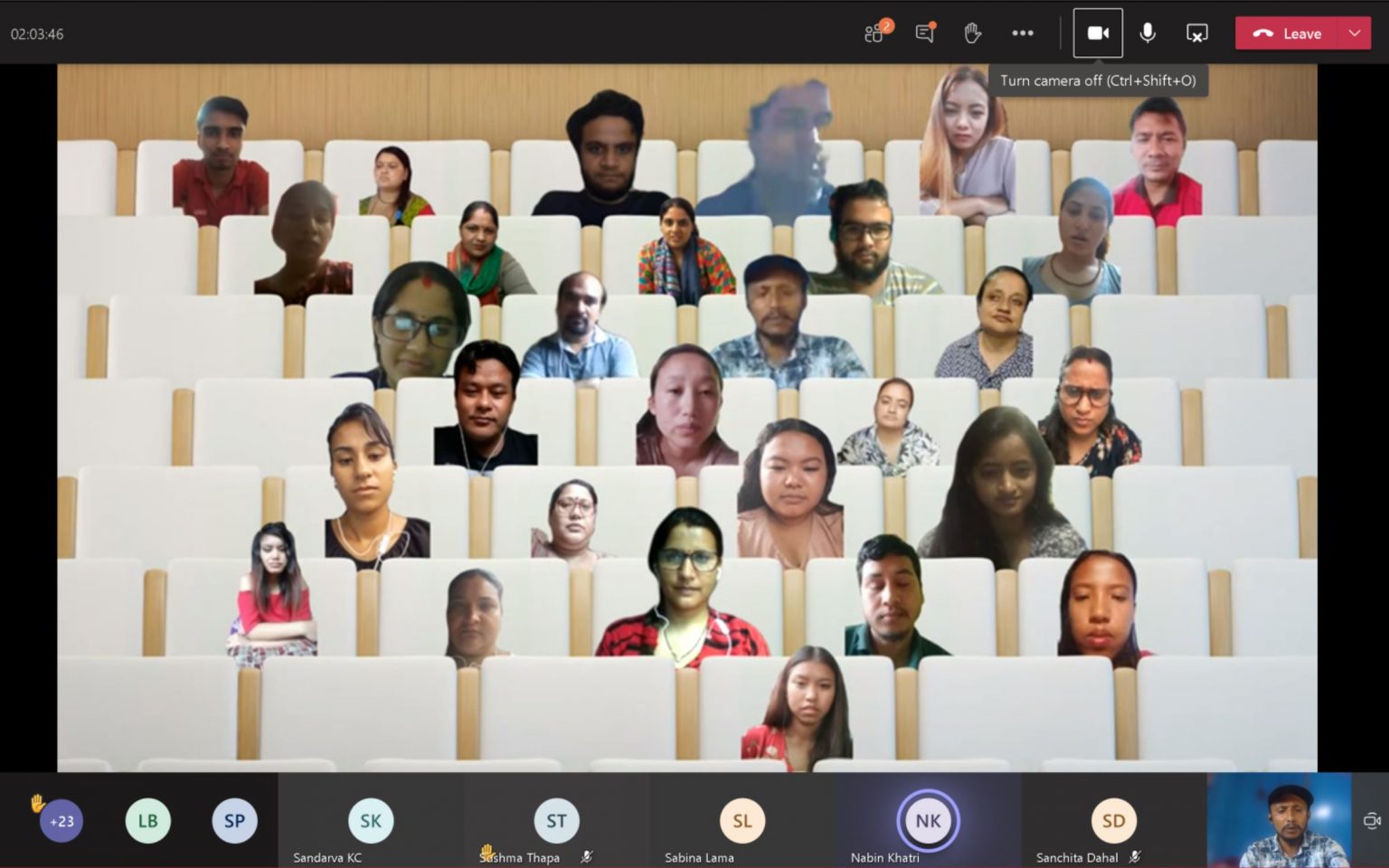
Task: Turn the camera off
Action: (x=1097, y=33)
